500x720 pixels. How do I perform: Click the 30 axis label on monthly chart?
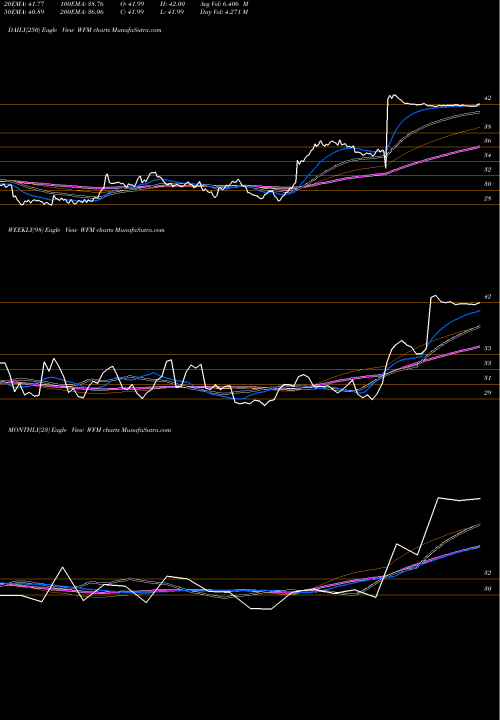pyautogui.click(x=488, y=589)
